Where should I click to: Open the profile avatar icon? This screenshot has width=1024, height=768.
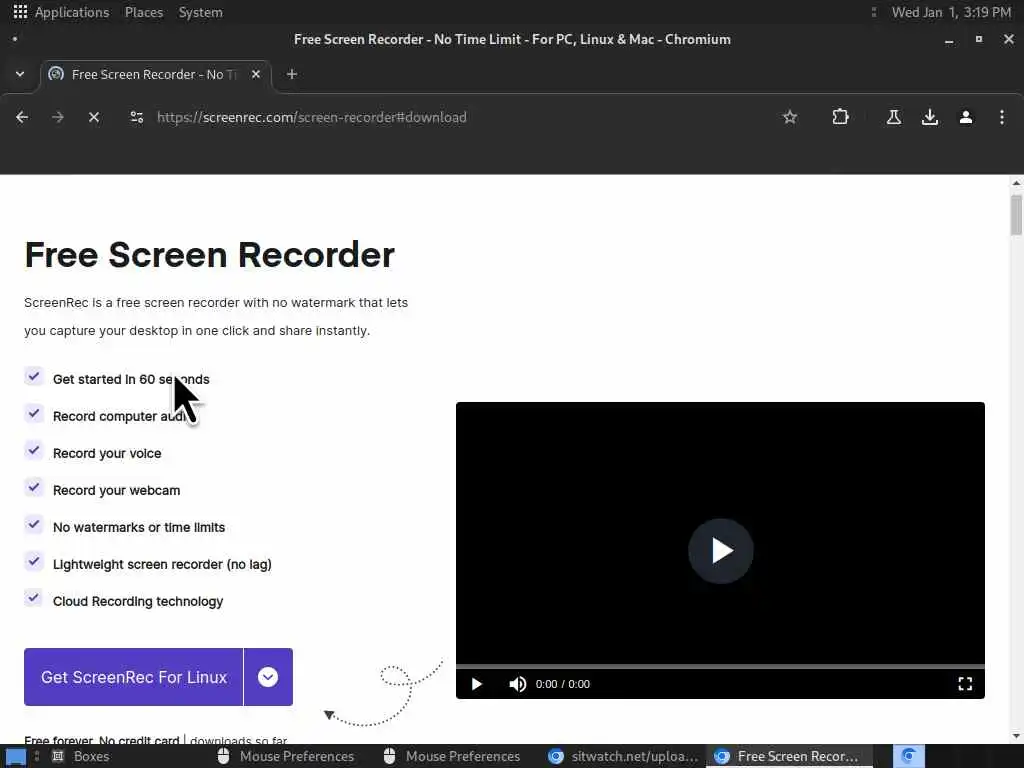pos(966,118)
